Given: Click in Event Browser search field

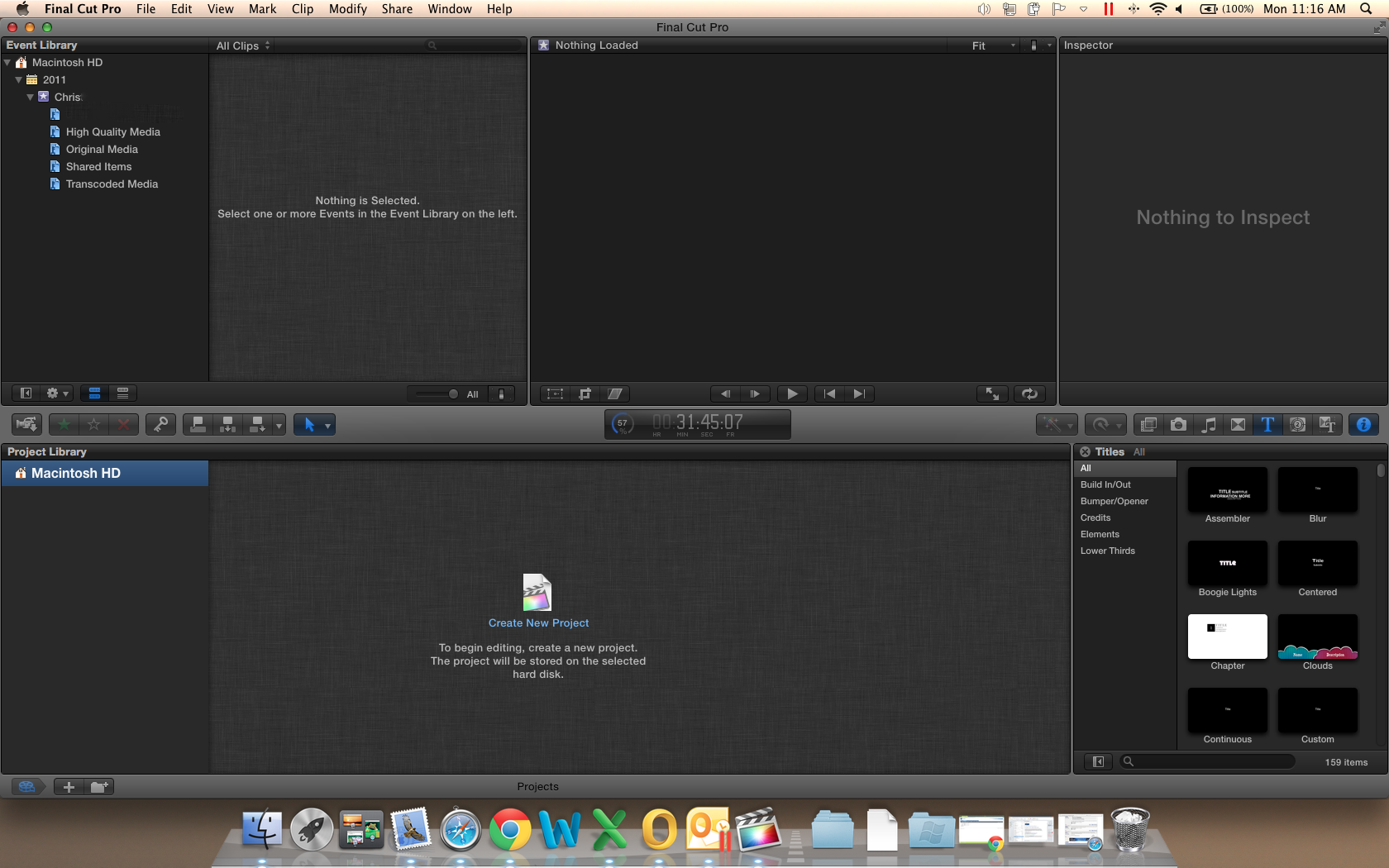Looking at the screenshot, I should [x=473, y=45].
